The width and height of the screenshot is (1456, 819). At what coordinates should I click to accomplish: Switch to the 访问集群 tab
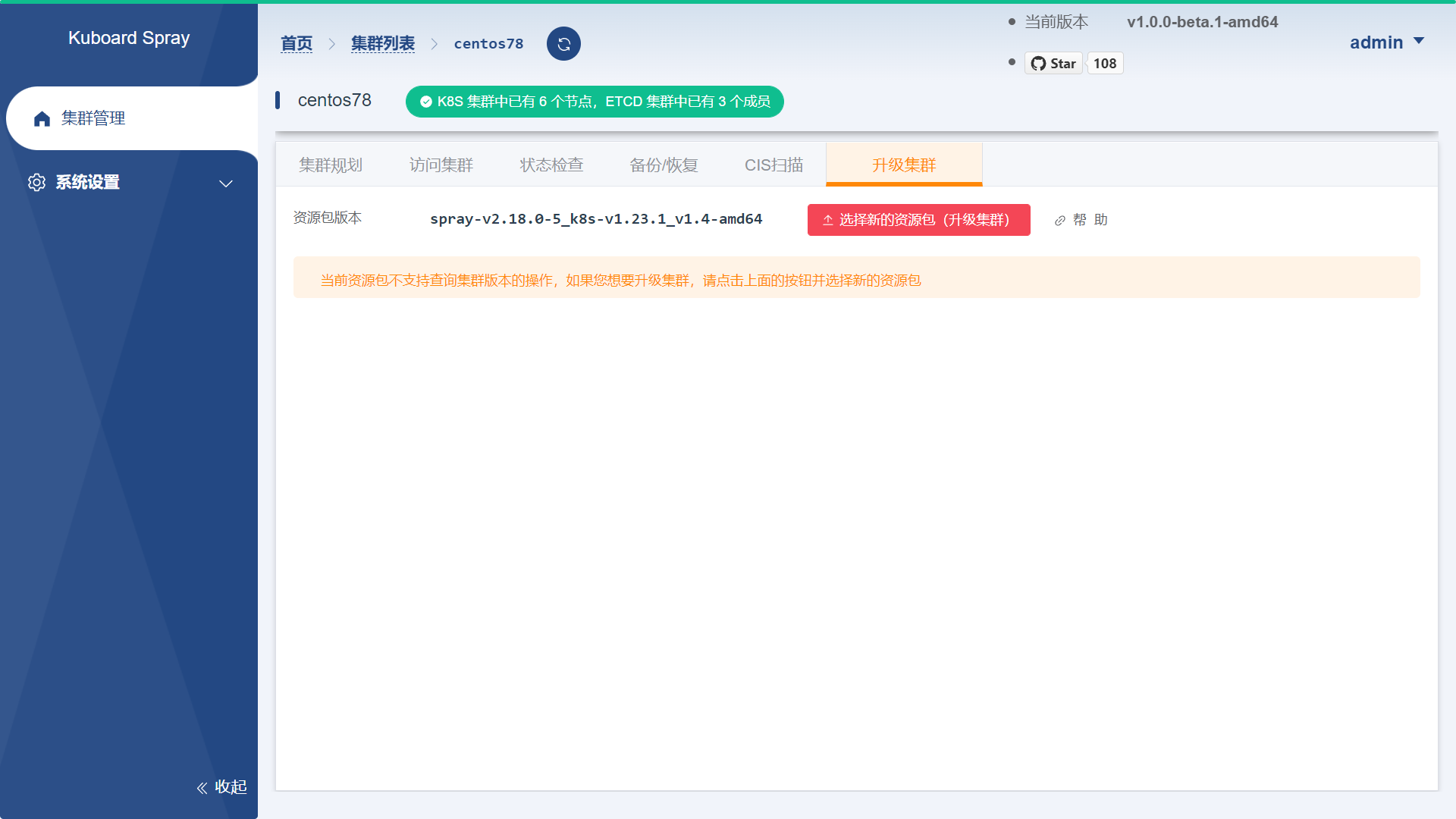441,165
